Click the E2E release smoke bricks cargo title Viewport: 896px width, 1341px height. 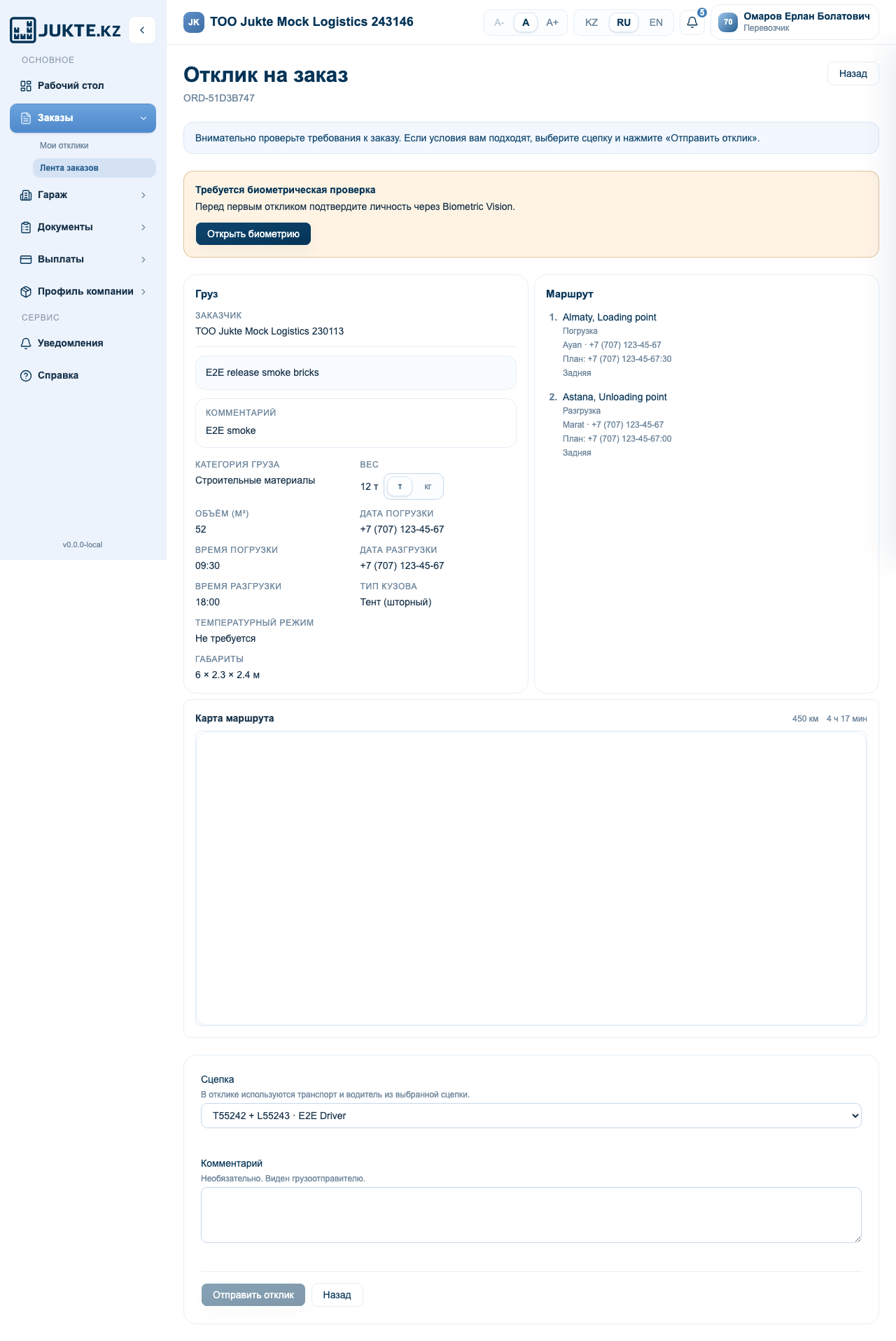[x=262, y=372]
